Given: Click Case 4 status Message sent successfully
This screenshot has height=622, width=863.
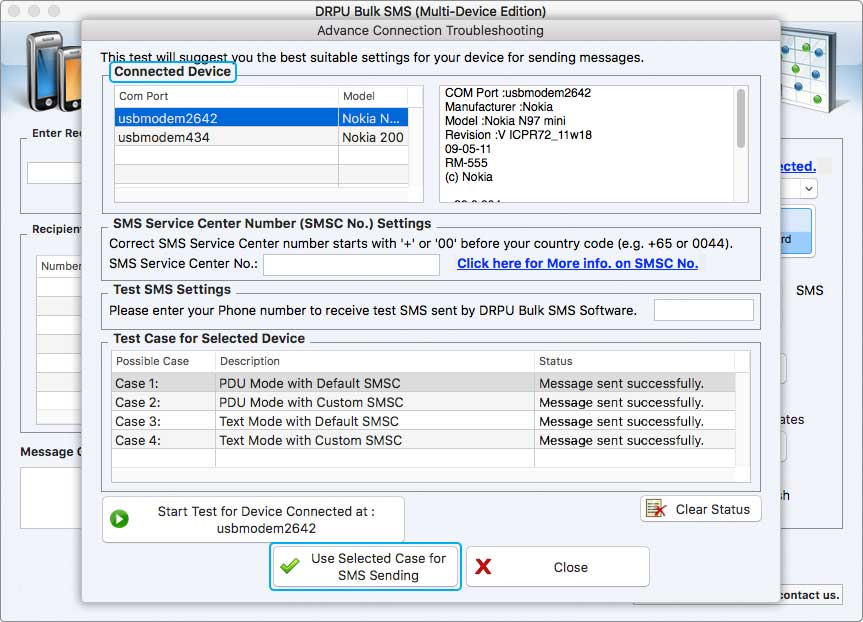Looking at the screenshot, I should click(x=621, y=440).
